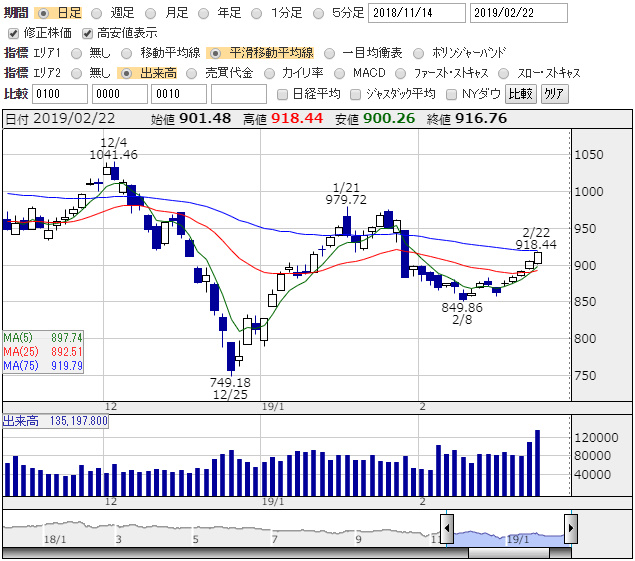Click the MA(75) 919.79 legend entry

tap(43, 365)
